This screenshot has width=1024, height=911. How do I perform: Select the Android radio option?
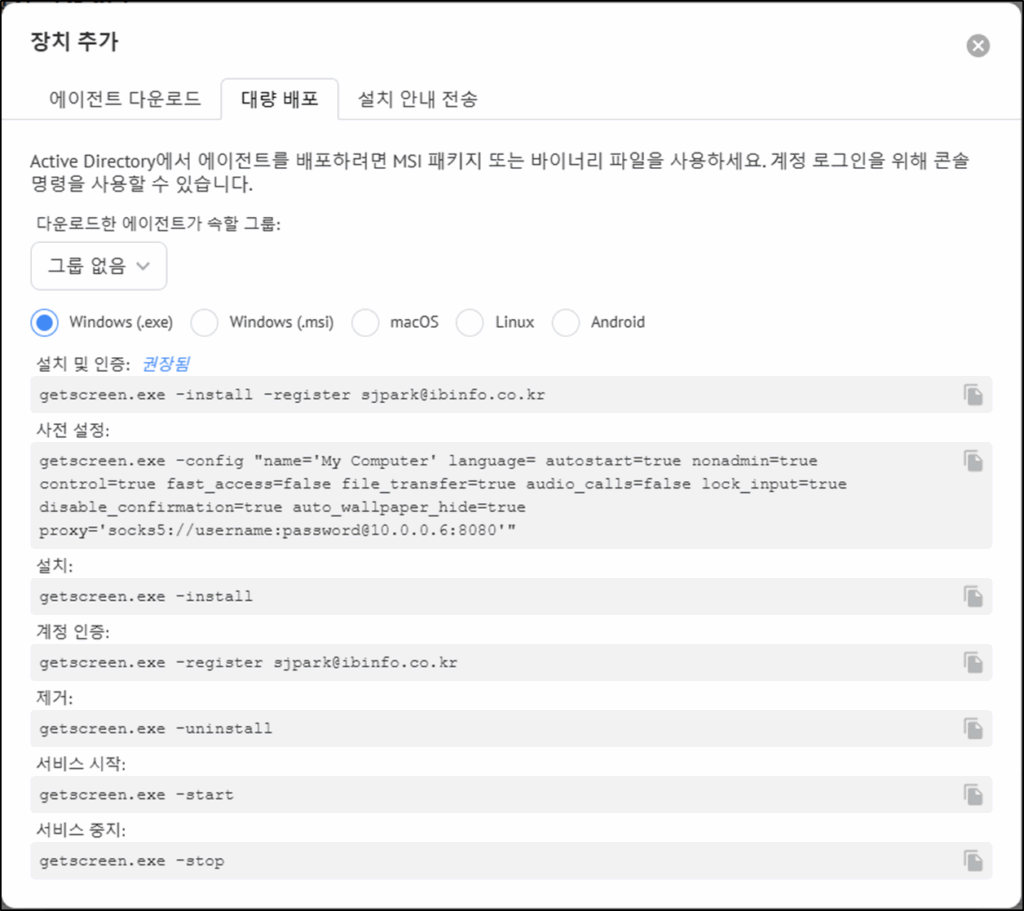tap(566, 323)
